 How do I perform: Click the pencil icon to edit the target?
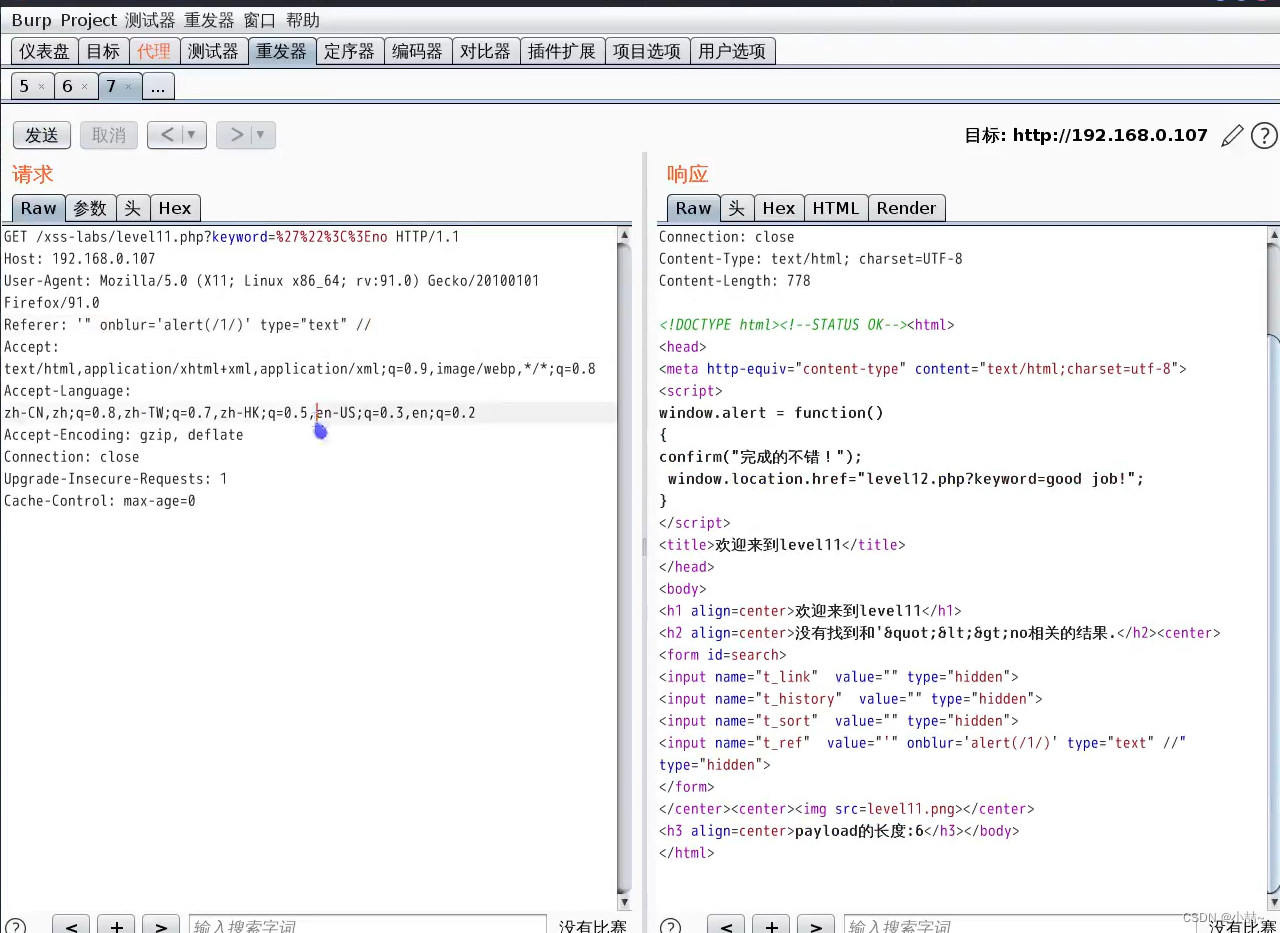1232,135
